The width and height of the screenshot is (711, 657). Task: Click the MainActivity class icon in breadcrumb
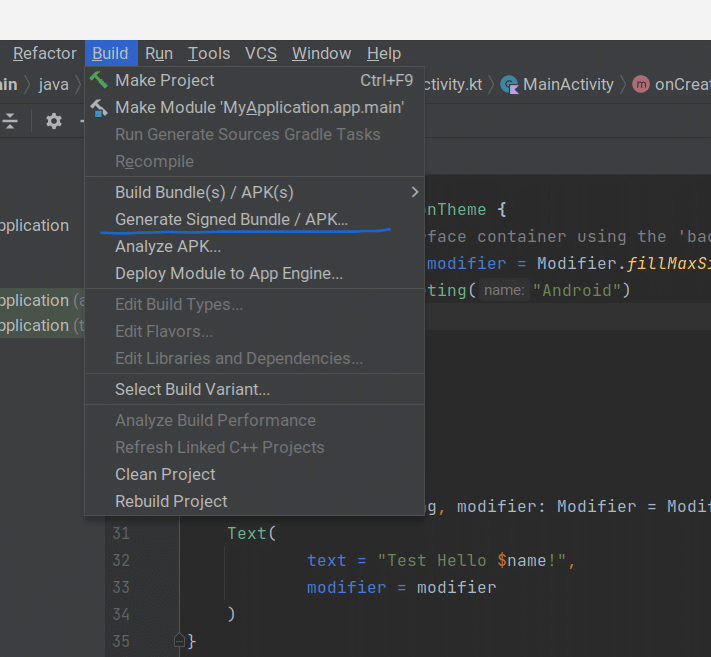coord(510,85)
